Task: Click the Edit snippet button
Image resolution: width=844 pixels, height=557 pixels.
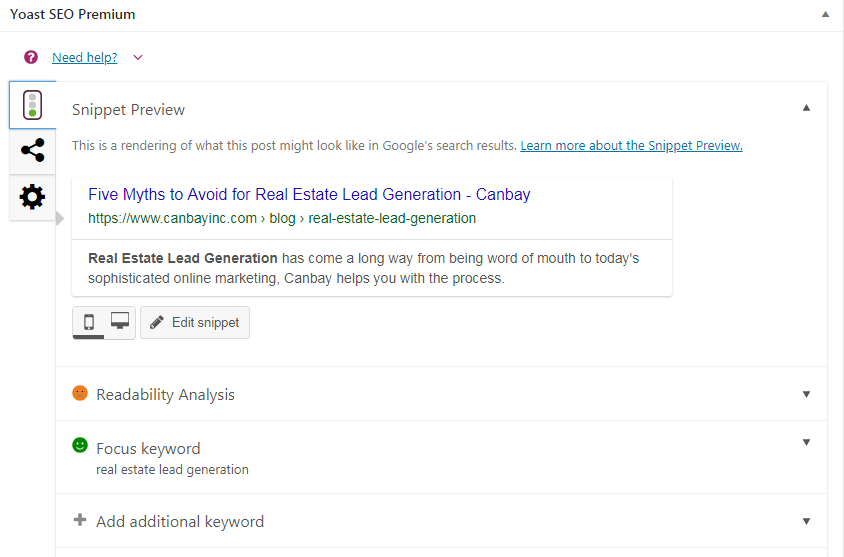Action: pos(195,322)
